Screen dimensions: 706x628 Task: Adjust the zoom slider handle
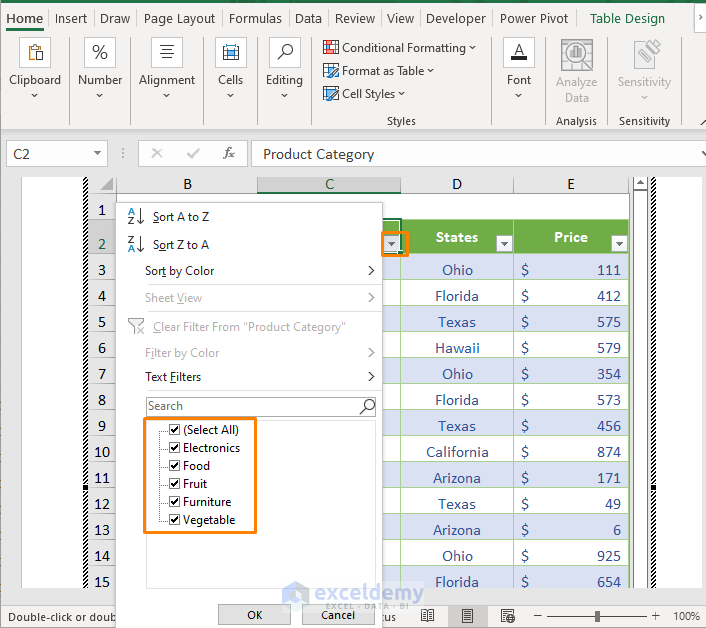click(598, 616)
